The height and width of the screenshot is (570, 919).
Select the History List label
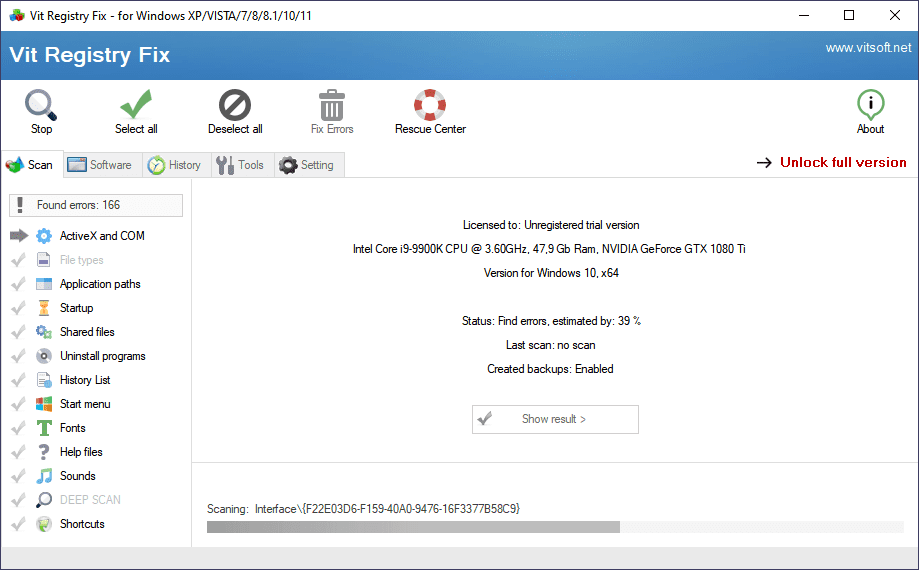[x=85, y=380]
